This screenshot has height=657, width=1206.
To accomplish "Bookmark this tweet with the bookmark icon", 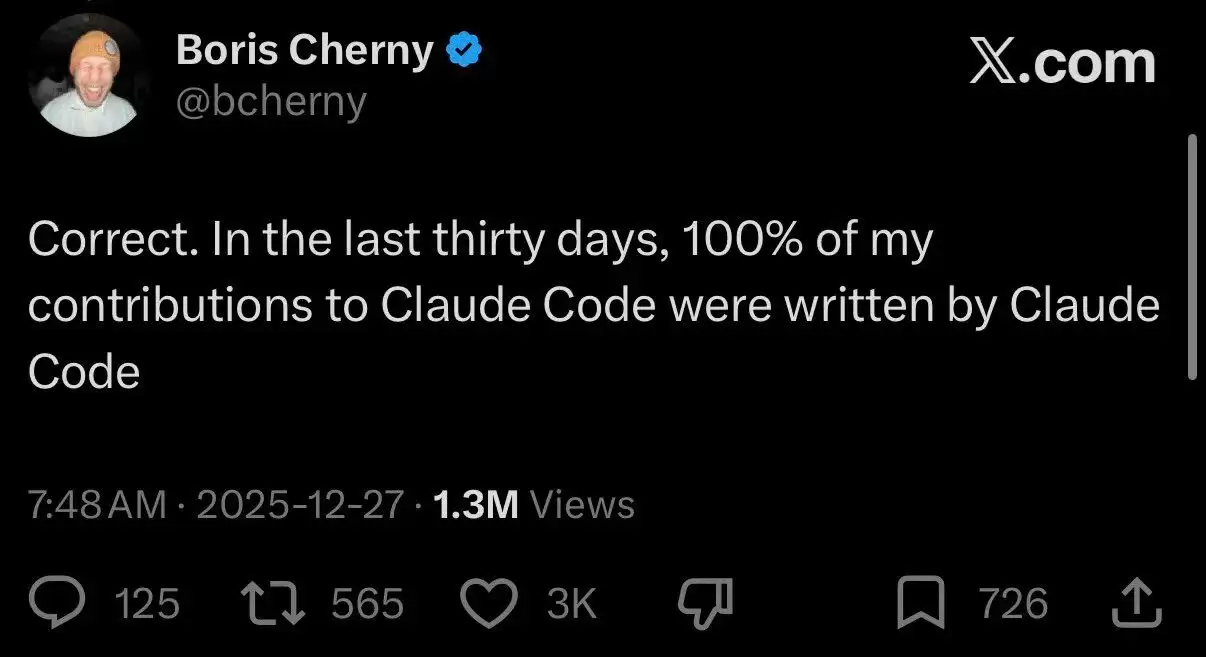I will (x=921, y=604).
